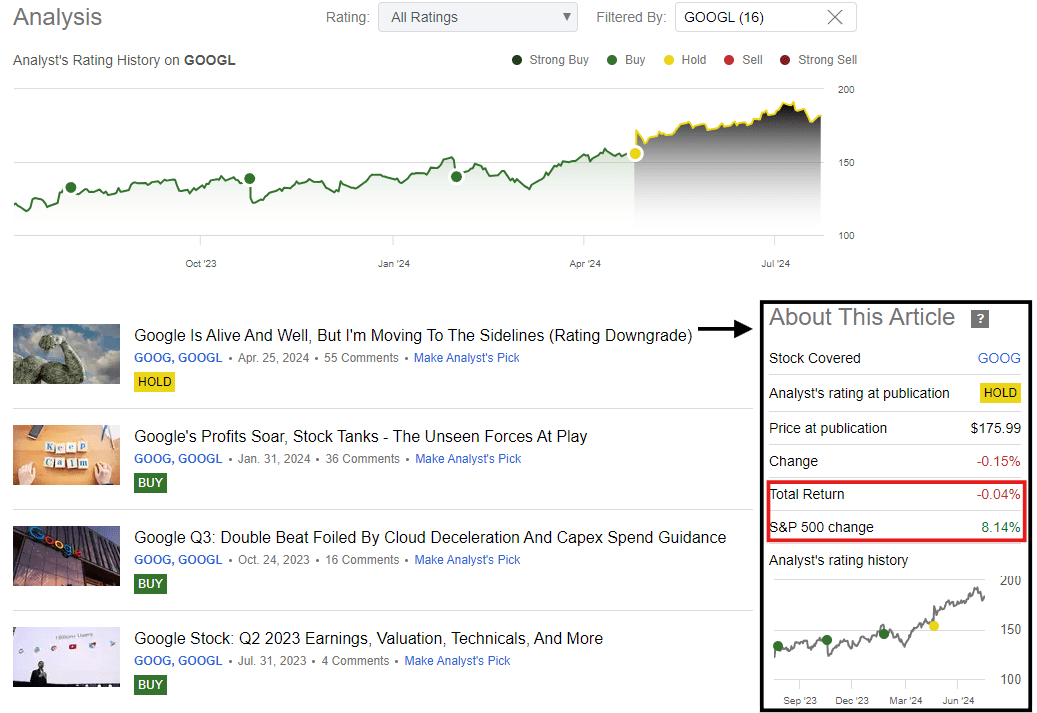The width and height of the screenshot is (1037, 713).
Task: Click the green Buy legend dot
Action: coord(612,59)
